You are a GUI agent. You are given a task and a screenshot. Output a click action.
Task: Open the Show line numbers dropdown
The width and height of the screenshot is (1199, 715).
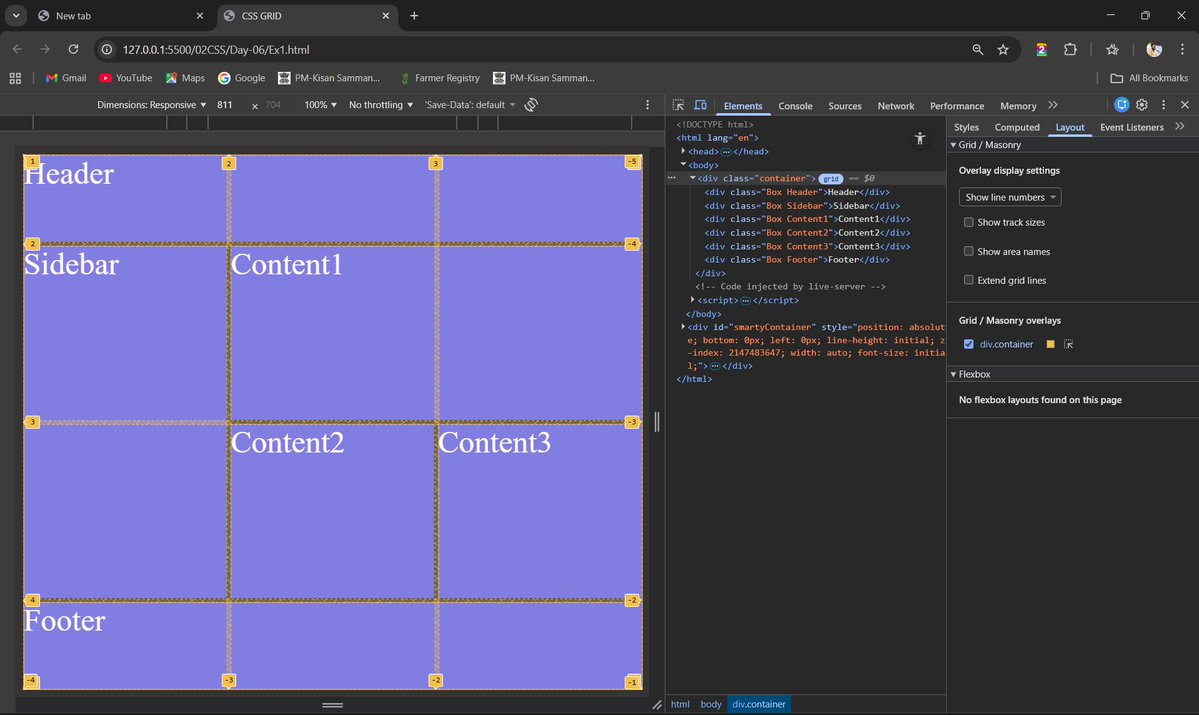coord(1009,197)
